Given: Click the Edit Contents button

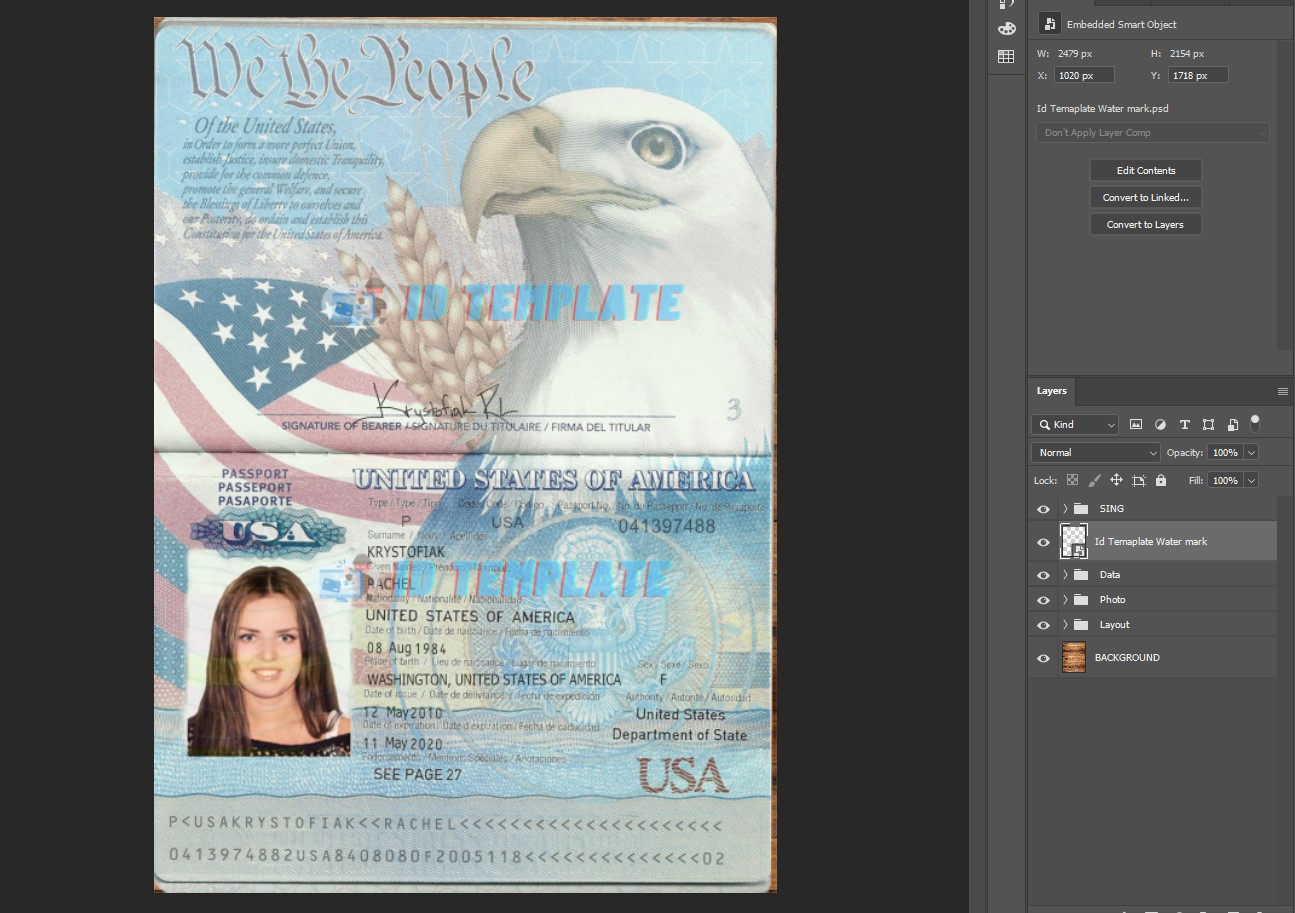Looking at the screenshot, I should tap(1146, 171).
